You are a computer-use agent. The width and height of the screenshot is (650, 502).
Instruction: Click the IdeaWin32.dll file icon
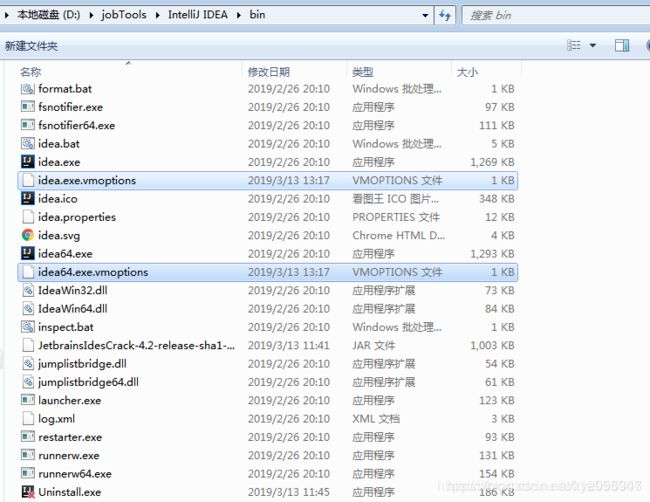pyautogui.click(x=28, y=290)
